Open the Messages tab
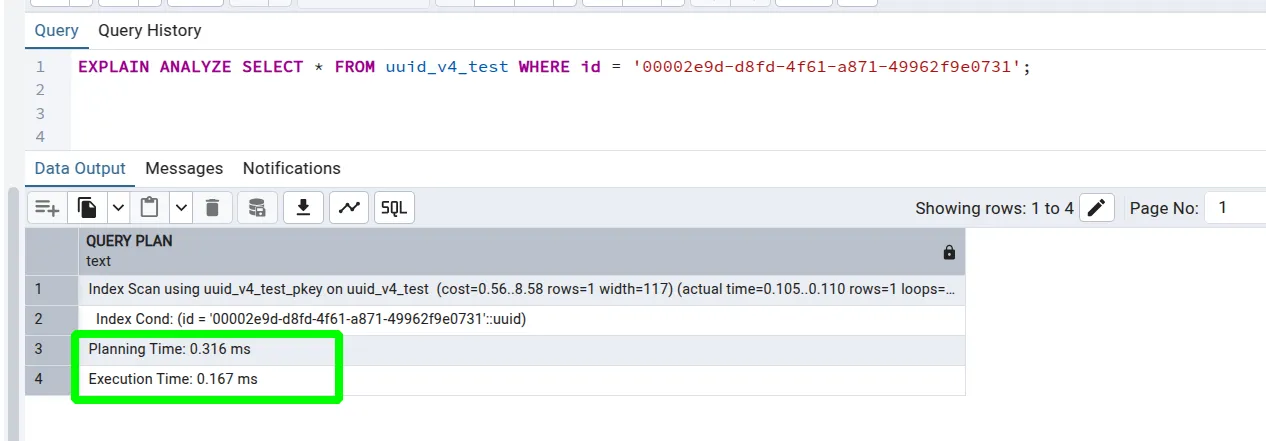1266x441 pixels. point(184,168)
